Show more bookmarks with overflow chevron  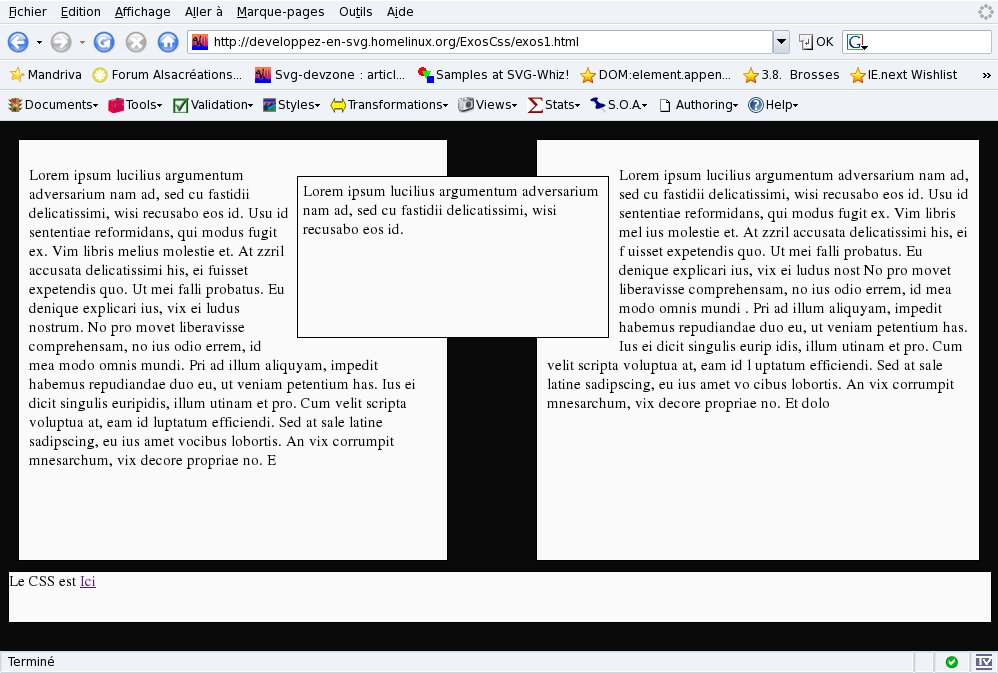[987, 75]
